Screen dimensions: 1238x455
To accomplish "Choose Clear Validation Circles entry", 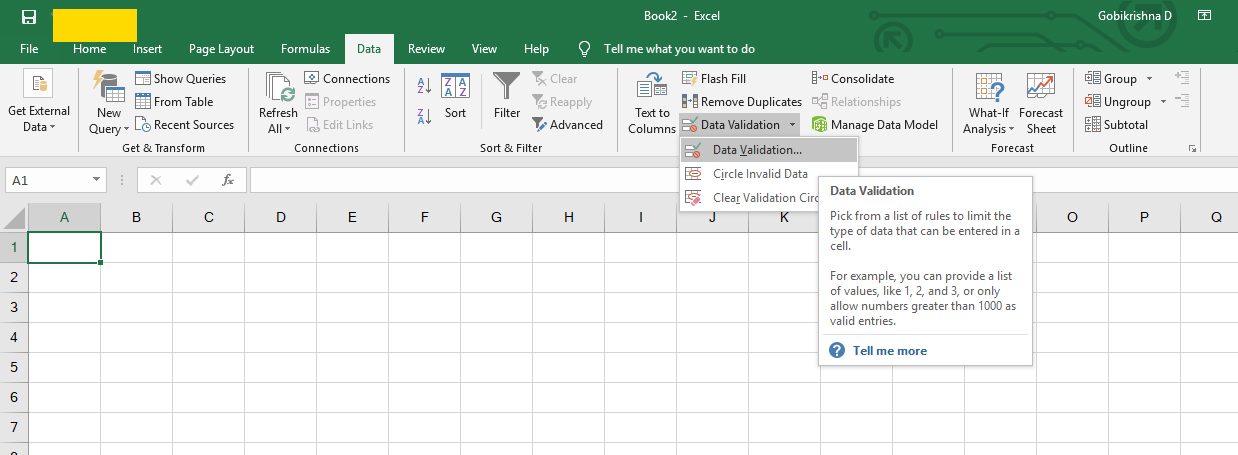I will tap(750, 198).
